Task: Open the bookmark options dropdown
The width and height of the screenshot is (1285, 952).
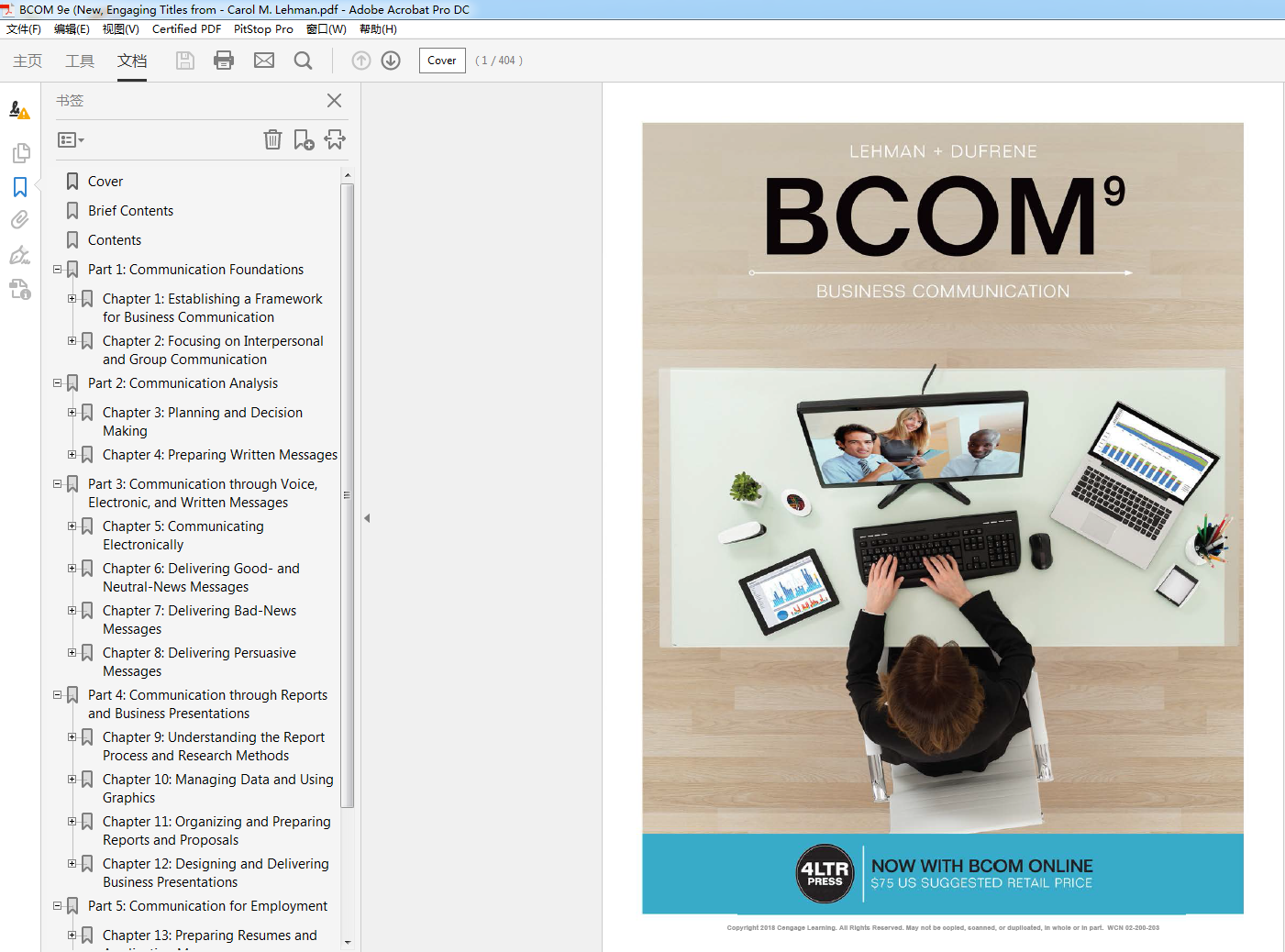Action: (71, 140)
